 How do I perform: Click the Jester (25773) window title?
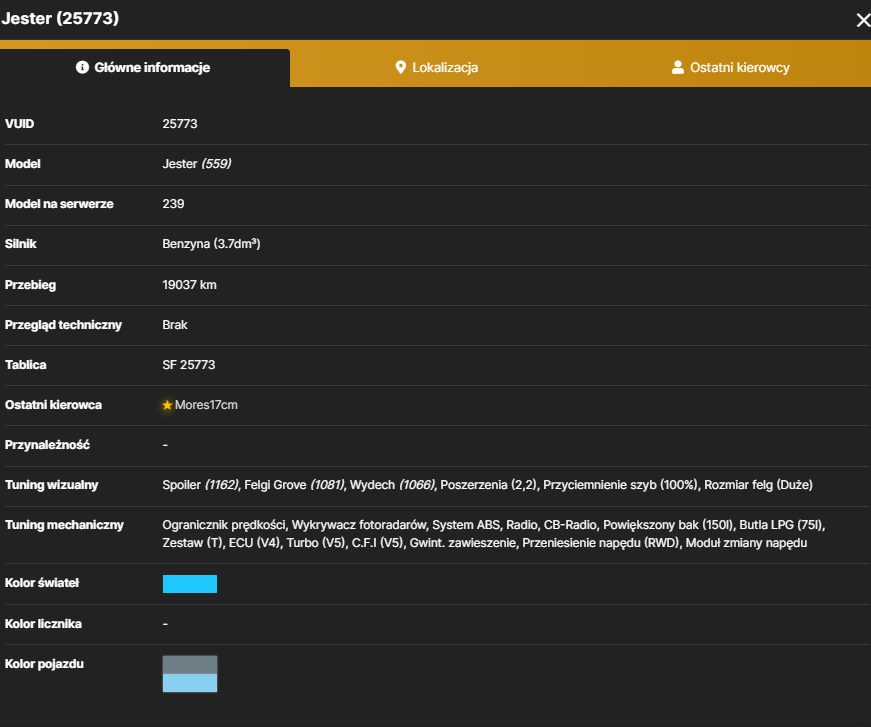click(60, 18)
